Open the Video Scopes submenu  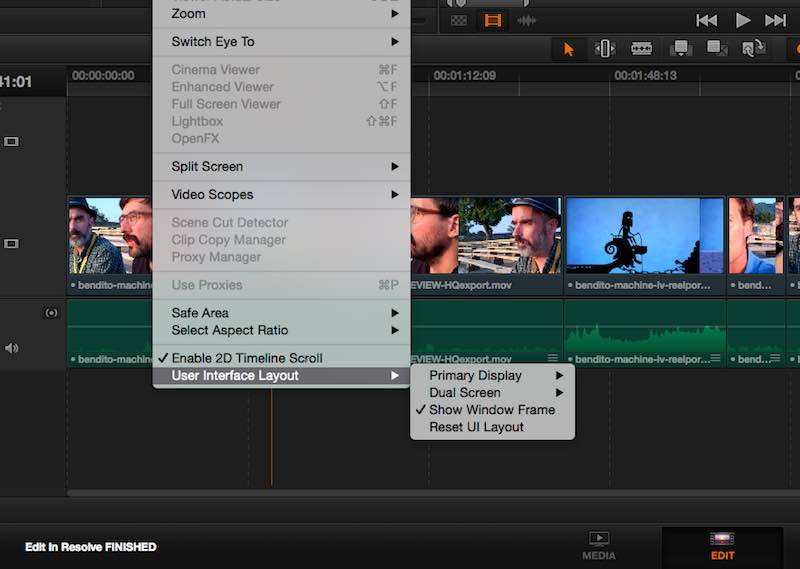click(x=282, y=195)
